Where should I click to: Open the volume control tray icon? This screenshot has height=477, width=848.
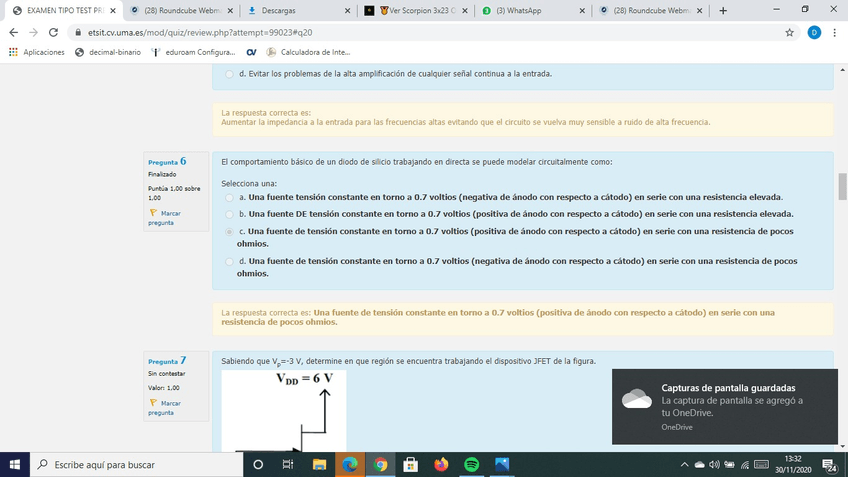[x=714, y=465]
